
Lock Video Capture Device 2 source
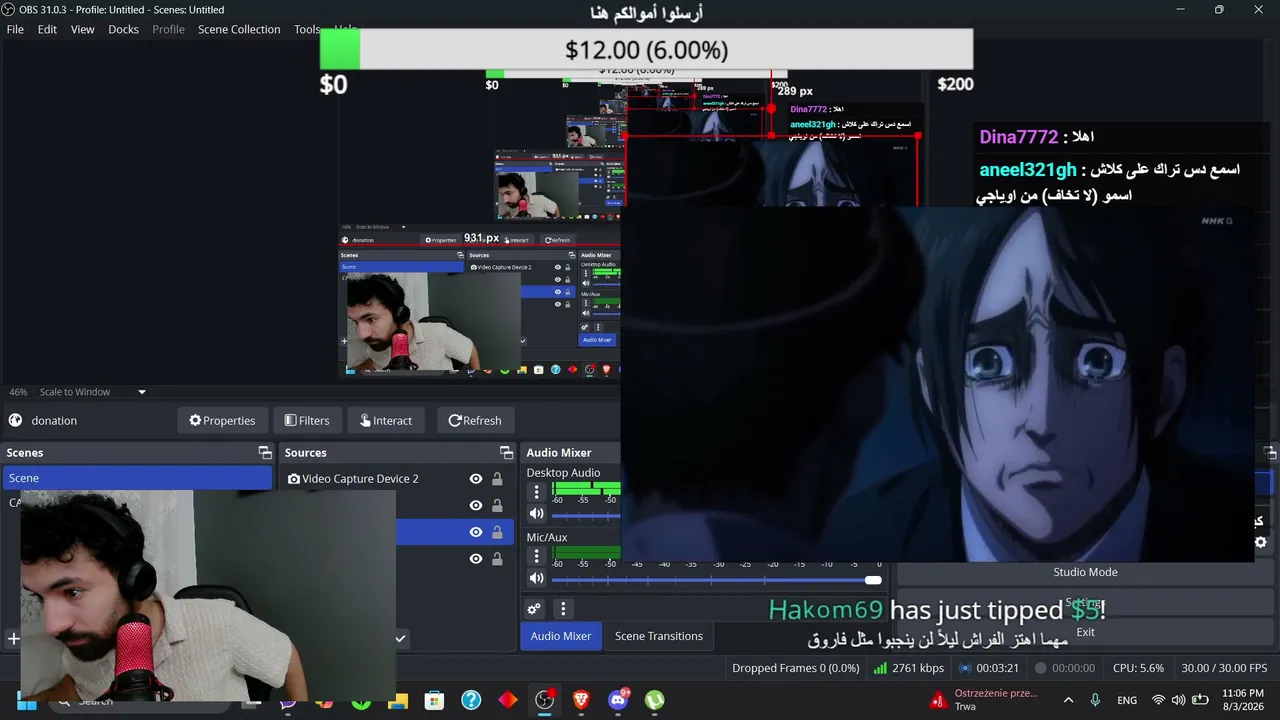tap(497, 479)
